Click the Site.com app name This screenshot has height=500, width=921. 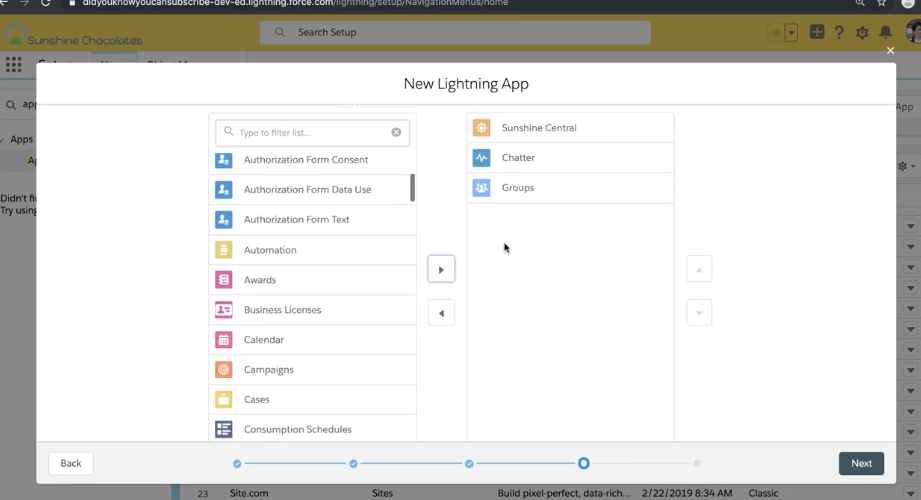click(x=249, y=493)
